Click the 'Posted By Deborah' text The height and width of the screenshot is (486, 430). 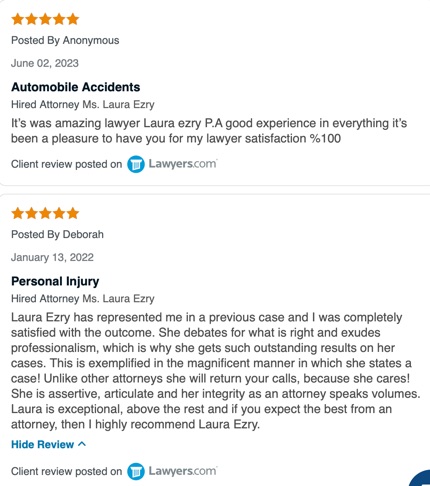coord(57,234)
